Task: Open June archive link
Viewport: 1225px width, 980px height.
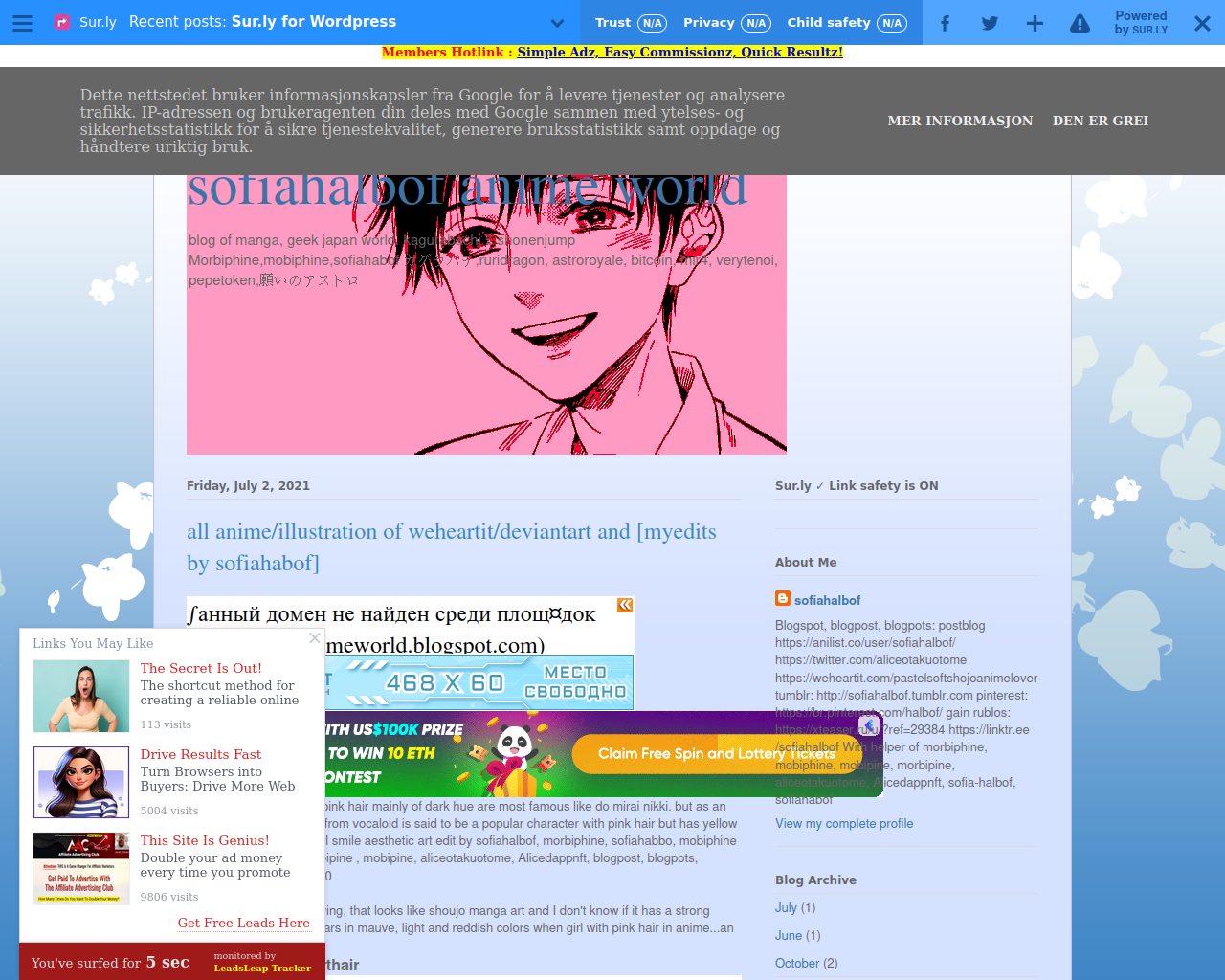Action: coord(788,935)
